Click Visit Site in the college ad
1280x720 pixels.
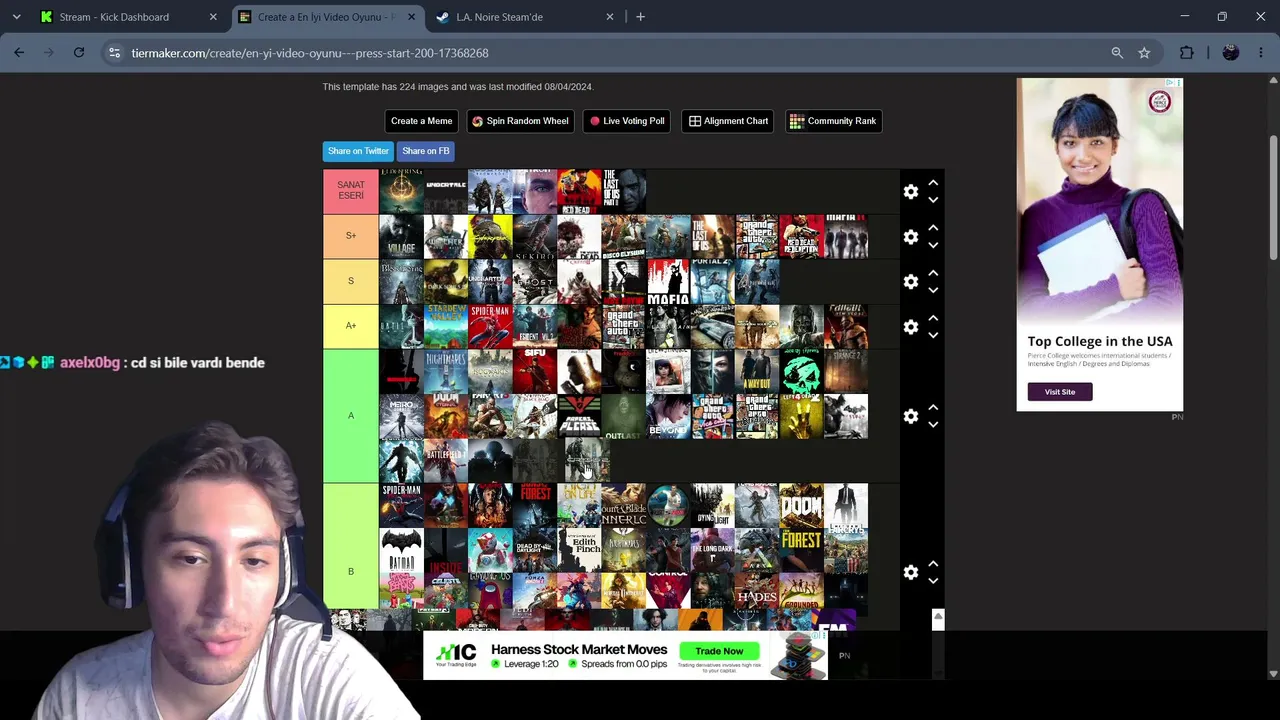(1060, 392)
